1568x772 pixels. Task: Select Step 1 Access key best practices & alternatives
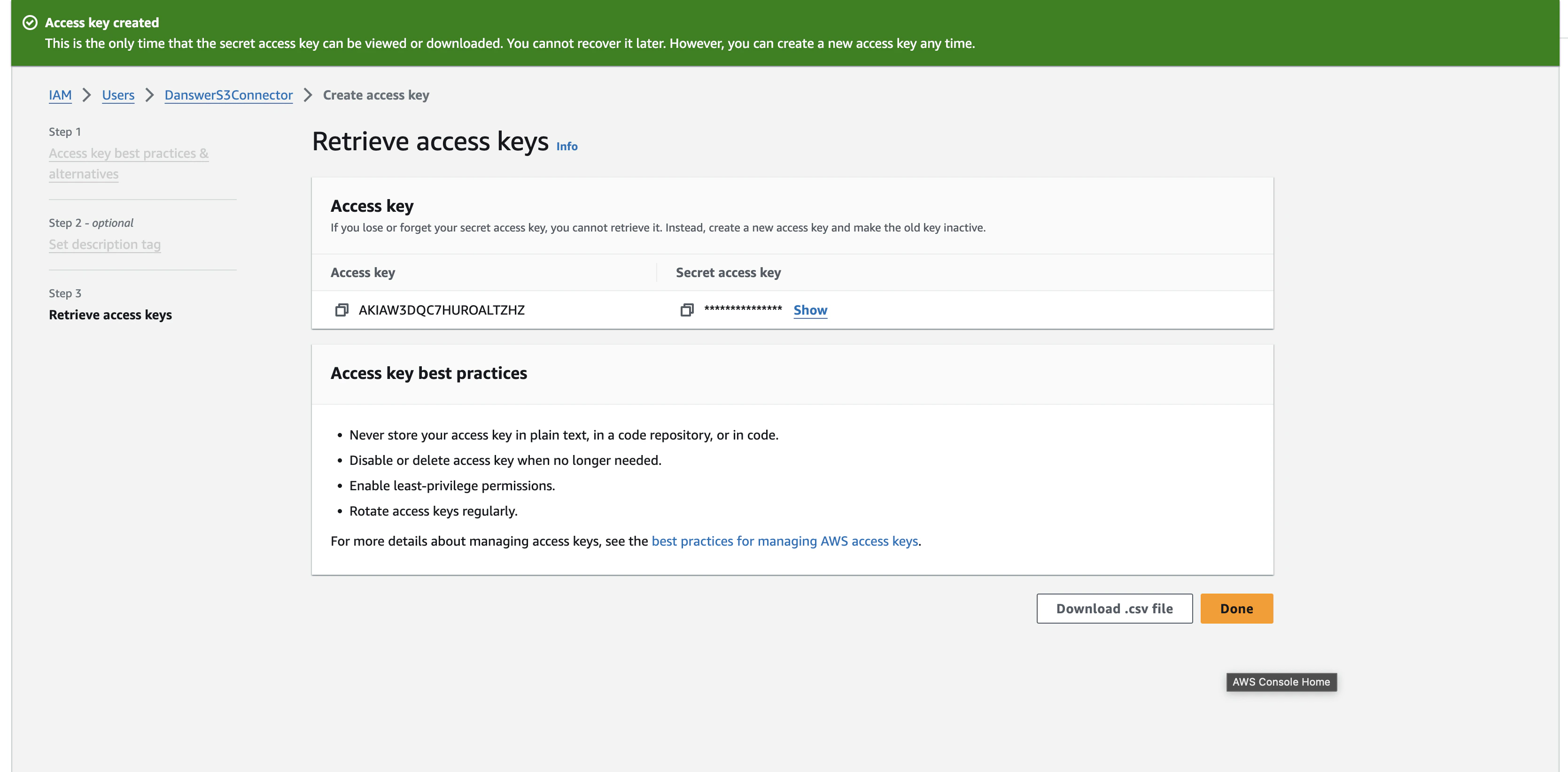coord(128,163)
